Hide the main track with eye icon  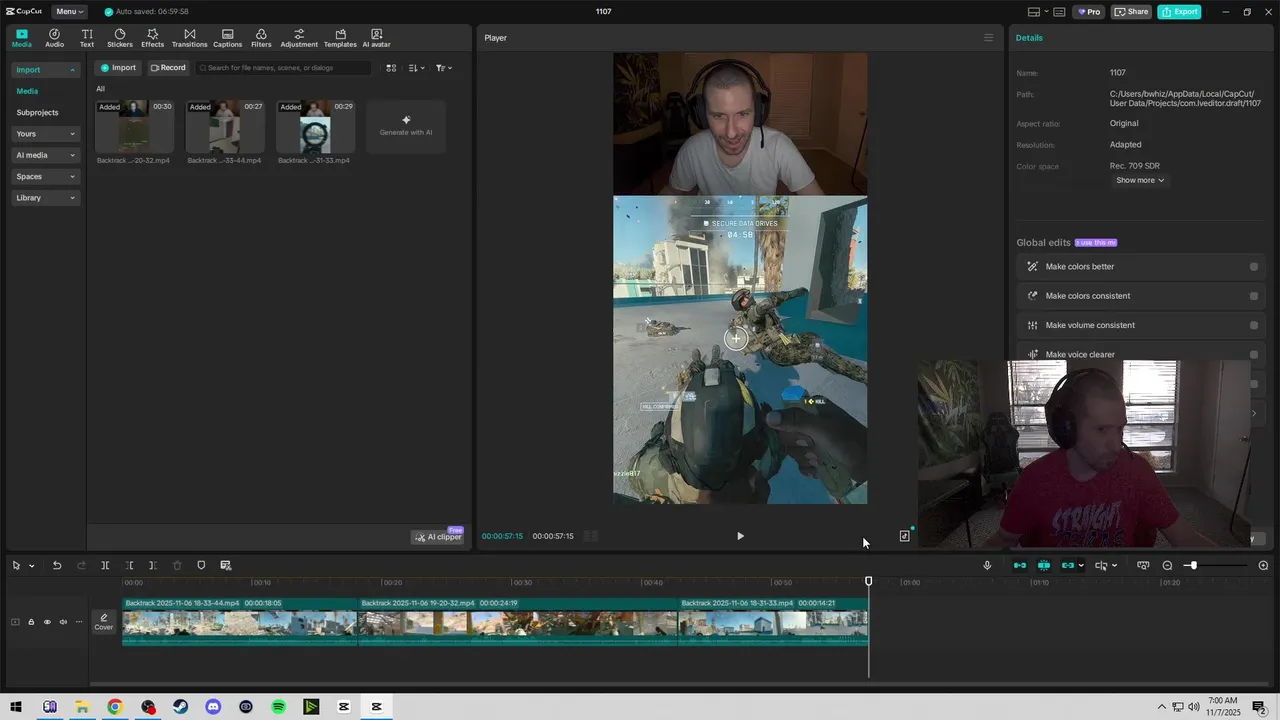click(x=47, y=622)
